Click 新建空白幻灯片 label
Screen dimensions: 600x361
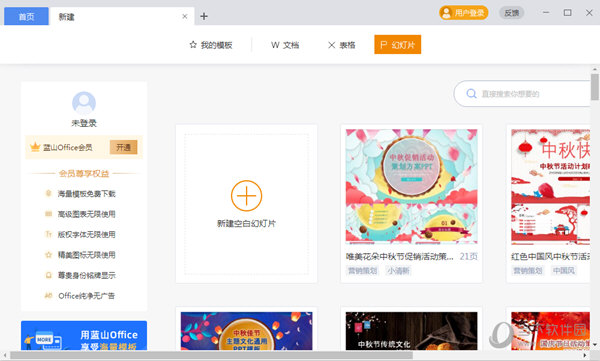tap(246, 224)
